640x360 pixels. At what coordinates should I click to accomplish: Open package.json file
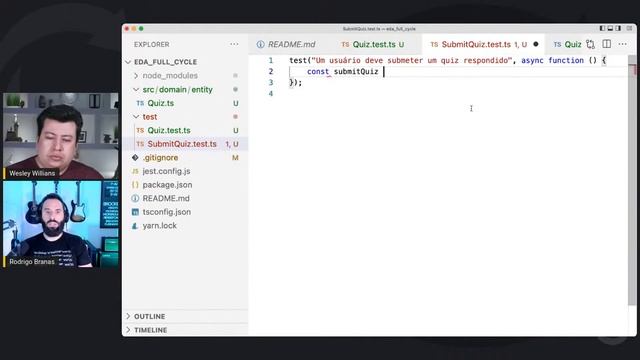click(167, 185)
